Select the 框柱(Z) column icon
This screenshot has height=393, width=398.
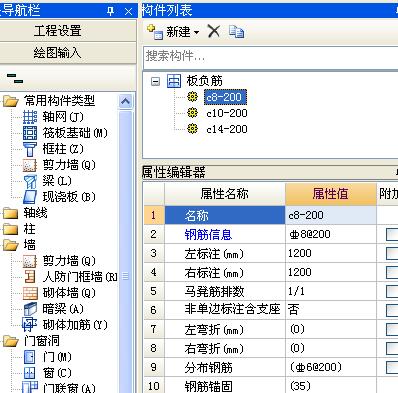pyautogui.click(x=30, y=149)
